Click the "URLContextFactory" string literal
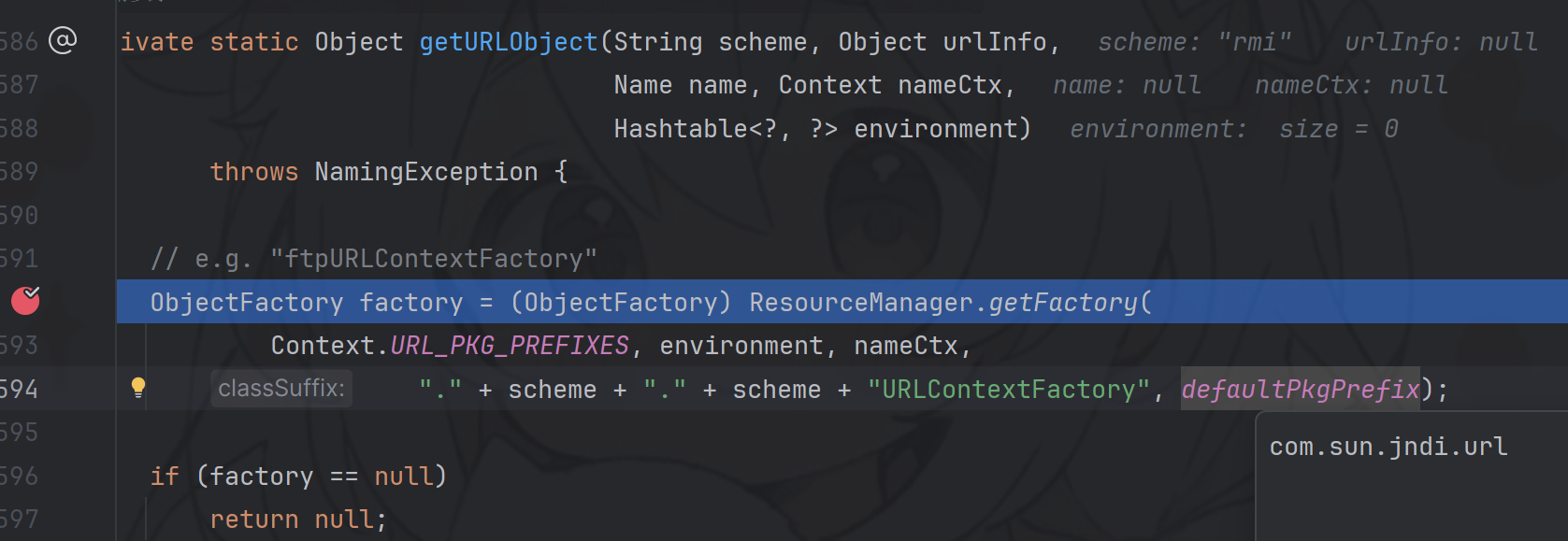This screenshot has height=541, width=1568. tap(1008, 390)
